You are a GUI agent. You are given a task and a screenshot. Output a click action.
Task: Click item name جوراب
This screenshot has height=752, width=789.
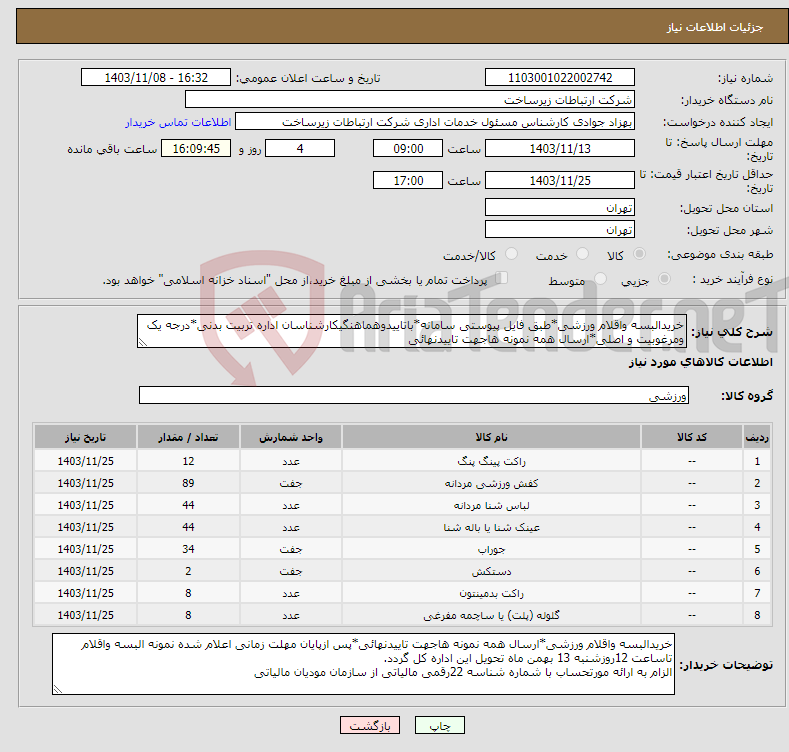pyautogui.click(x=491, y=549)
